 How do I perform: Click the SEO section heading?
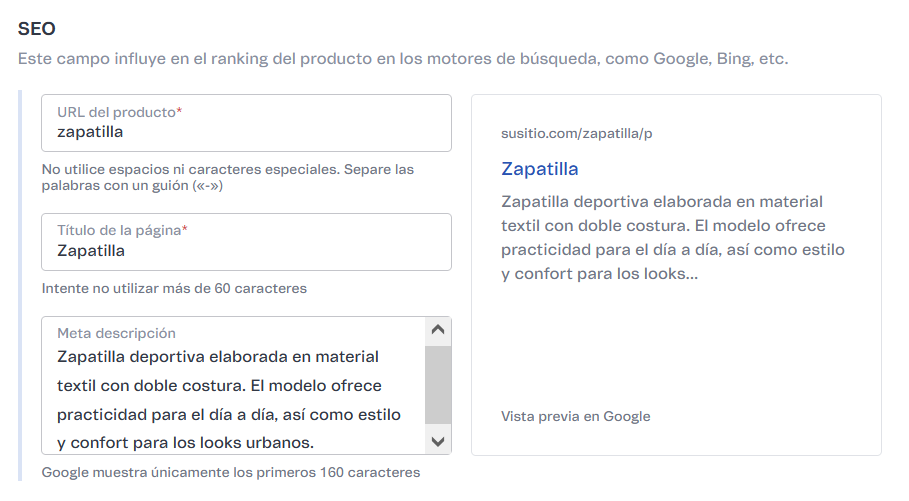click(35, 30)
